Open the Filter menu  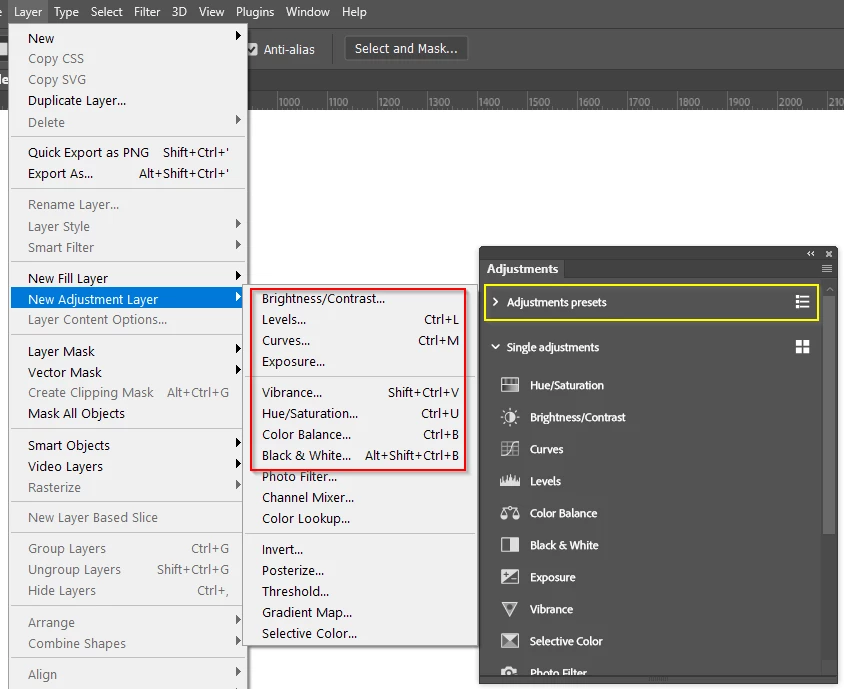click(147, 12)
